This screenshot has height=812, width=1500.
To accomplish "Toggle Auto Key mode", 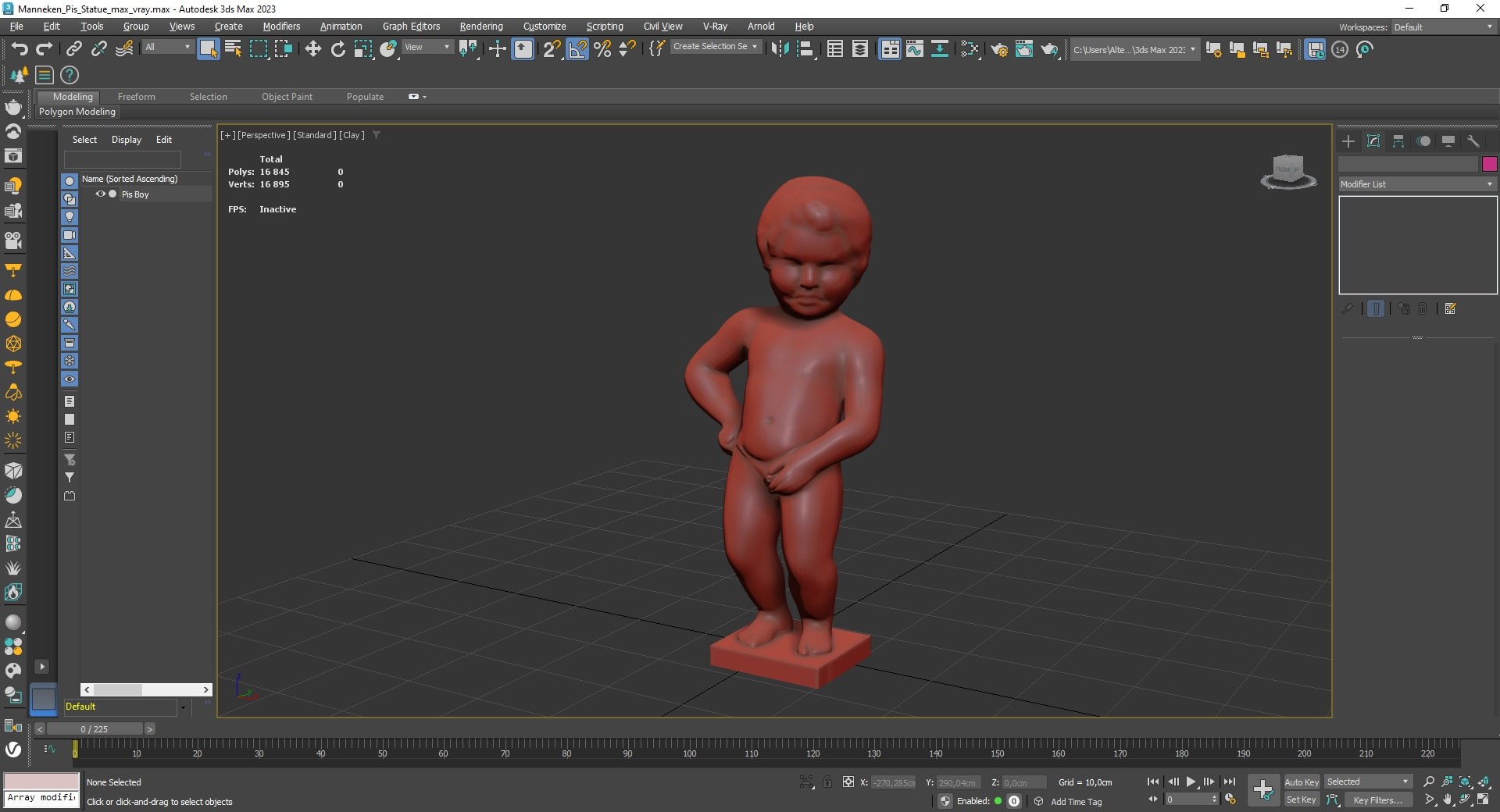I will click(1302, 782).
